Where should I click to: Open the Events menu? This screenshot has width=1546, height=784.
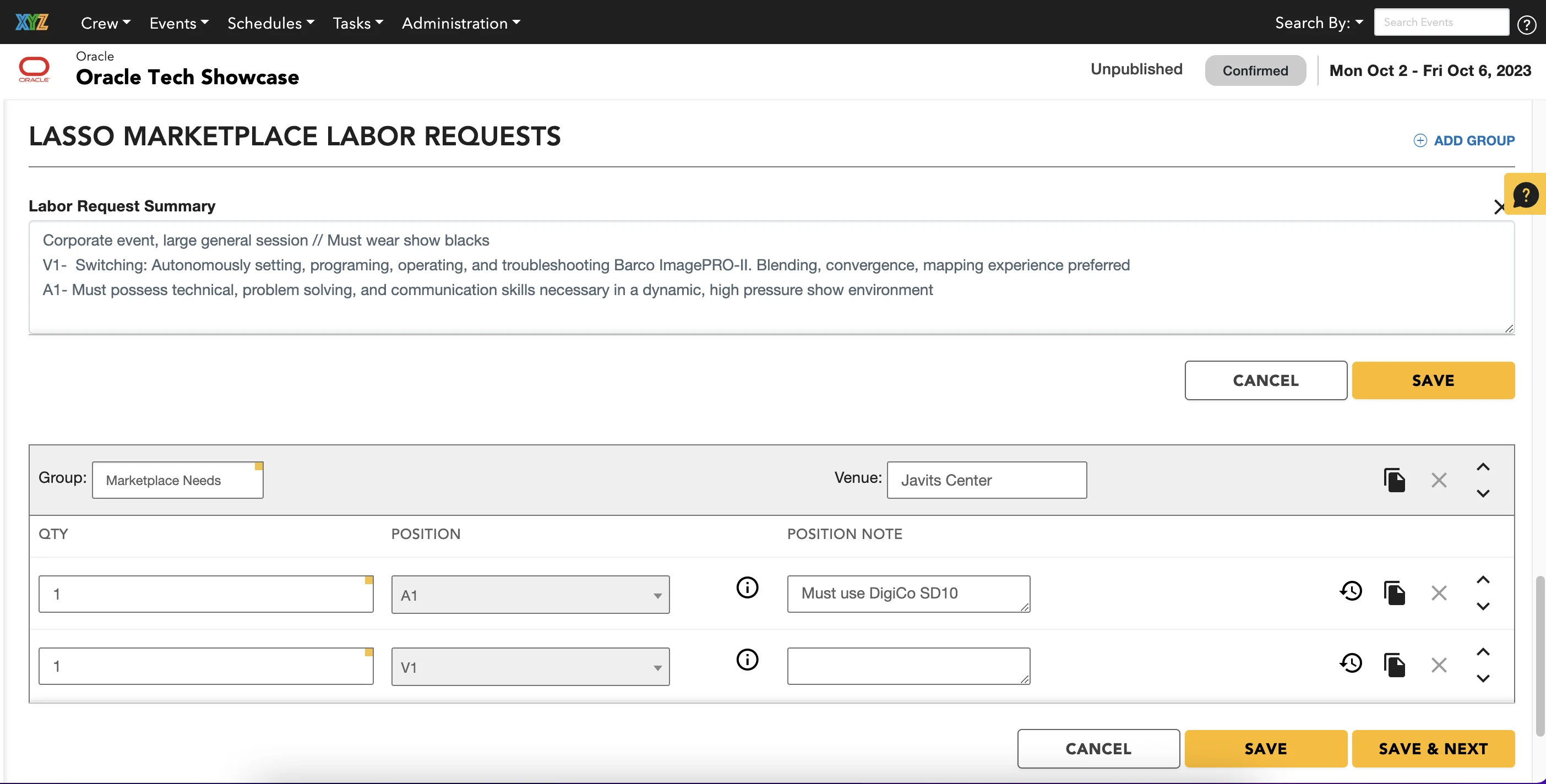coord(179,23)
